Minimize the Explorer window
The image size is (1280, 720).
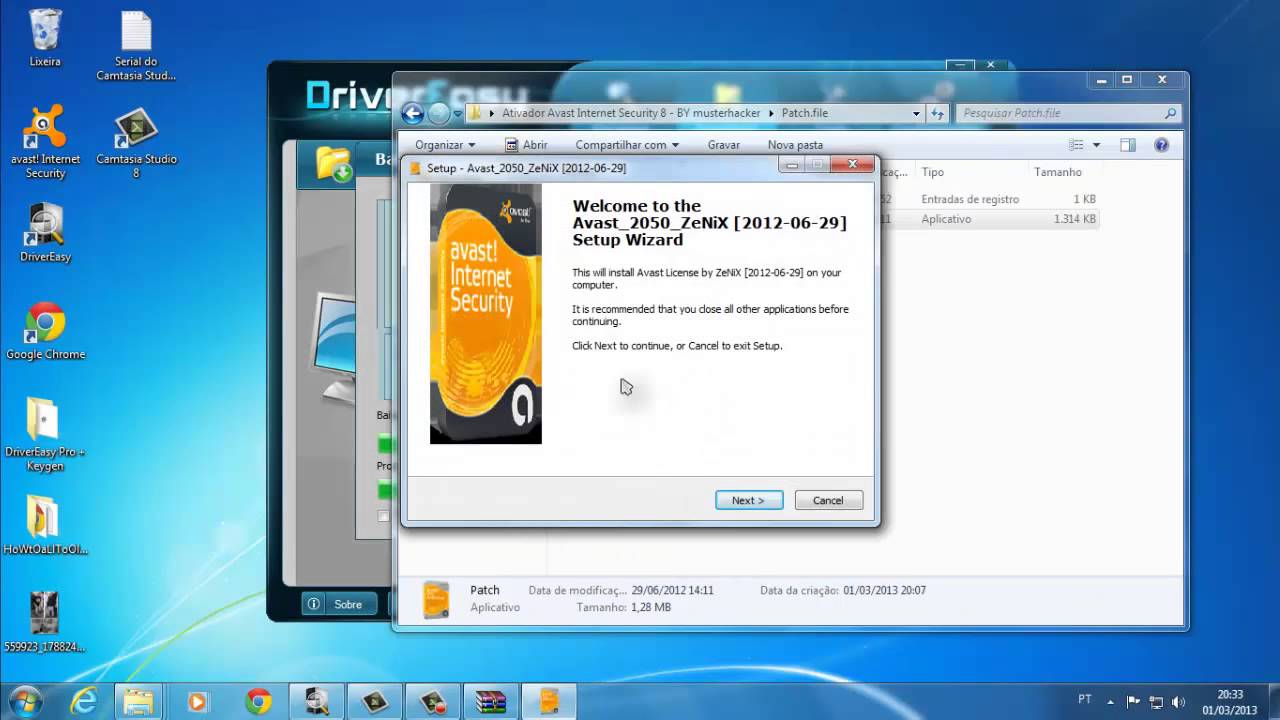(1102, 79)
